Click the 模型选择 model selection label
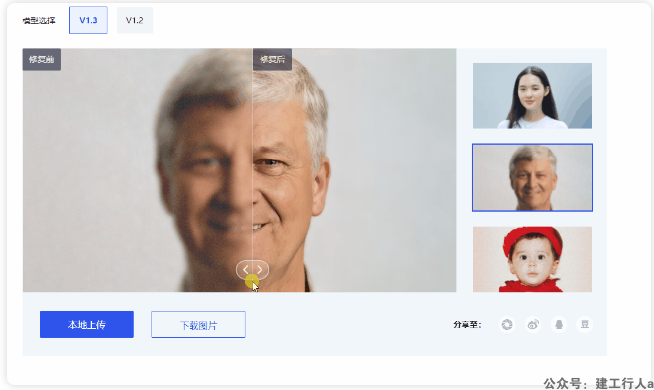This screenshot has width=654, height=390. [x=39, y=20]
